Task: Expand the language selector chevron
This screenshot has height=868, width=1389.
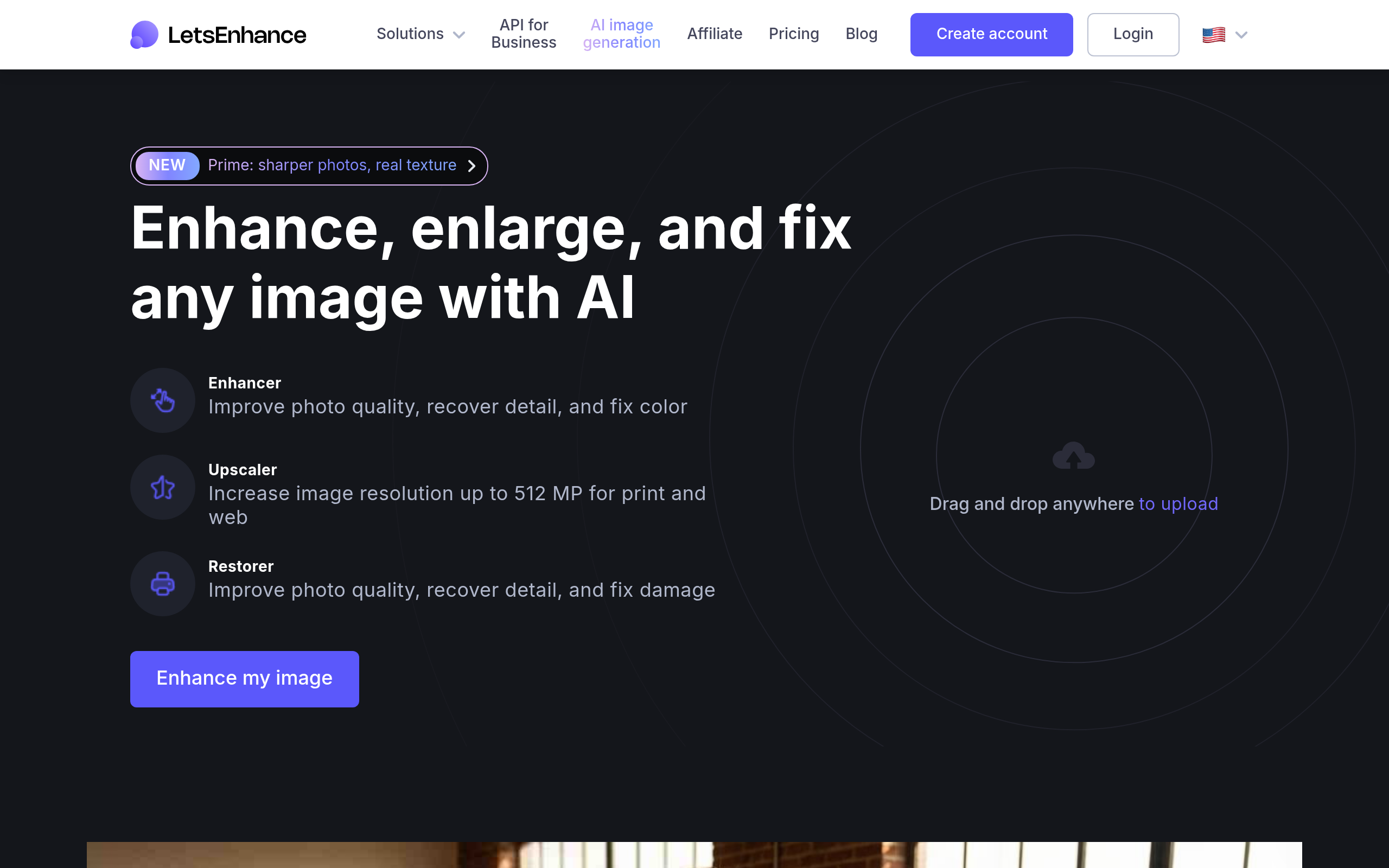Action: point(1241,35)
